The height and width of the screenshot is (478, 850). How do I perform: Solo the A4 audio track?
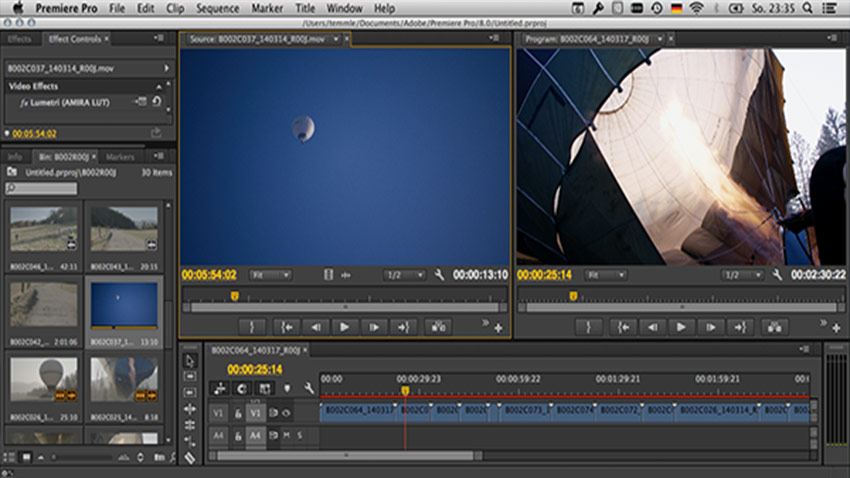[x=299, y=435]
